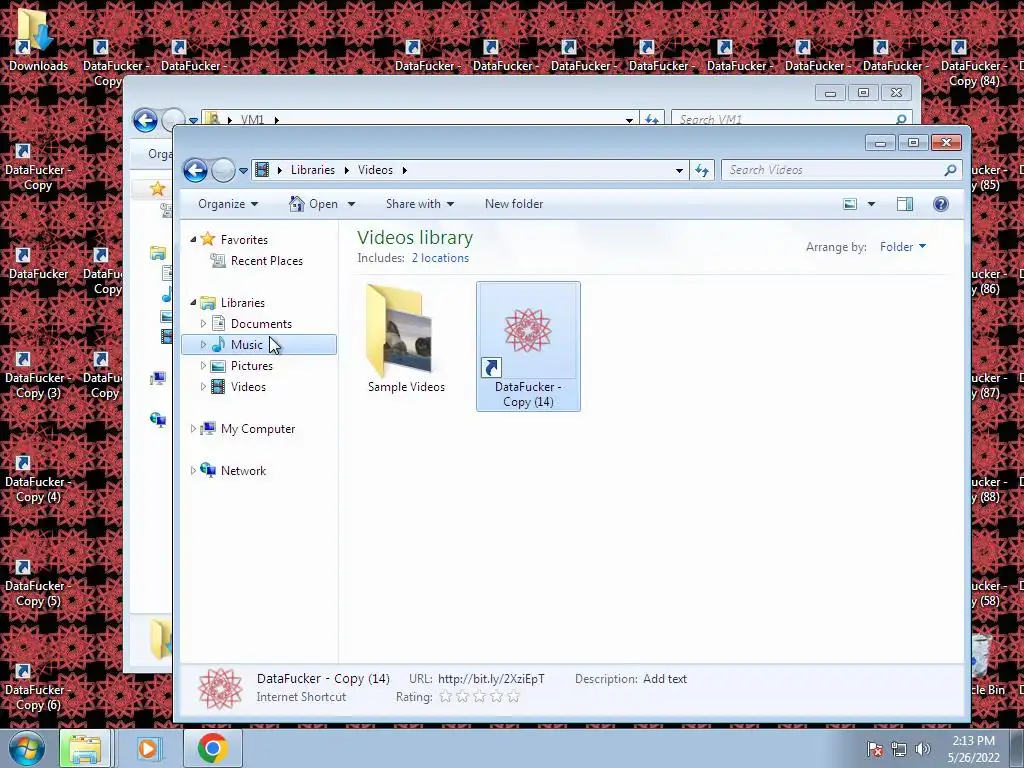Go back in the Videos window
1024x768 pixels.
click(x=195, y=170)
